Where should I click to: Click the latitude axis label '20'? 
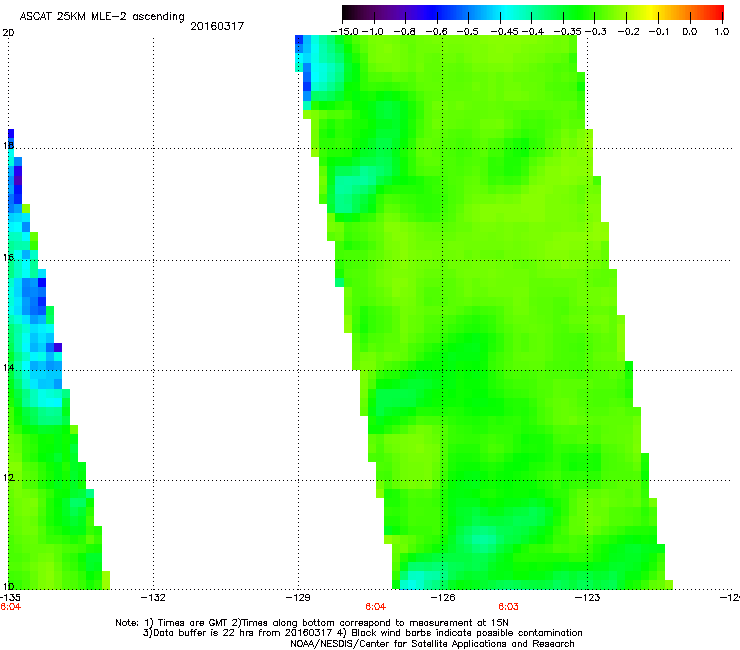tap(8, 33)
